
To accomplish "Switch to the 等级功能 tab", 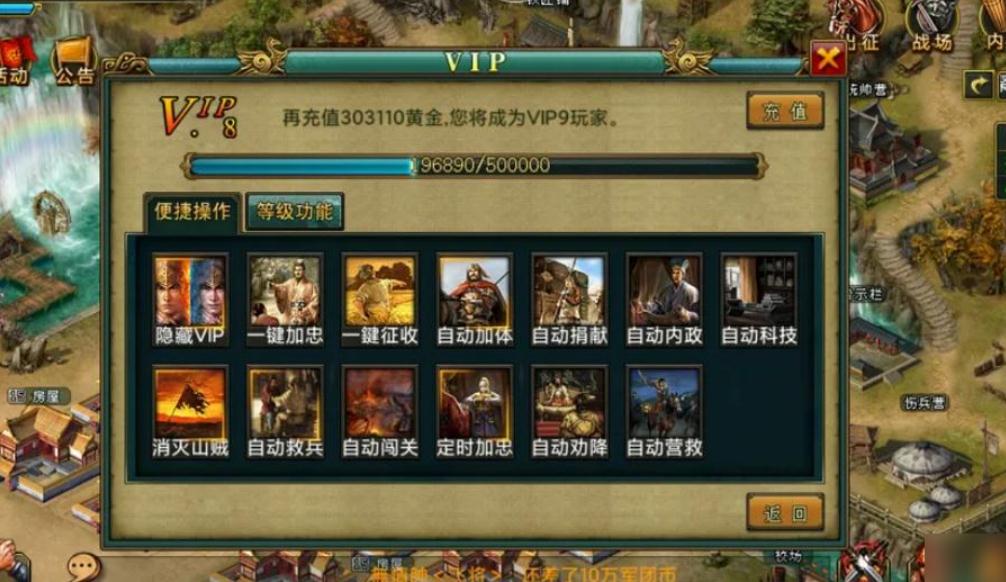I will tap(295, 211).
